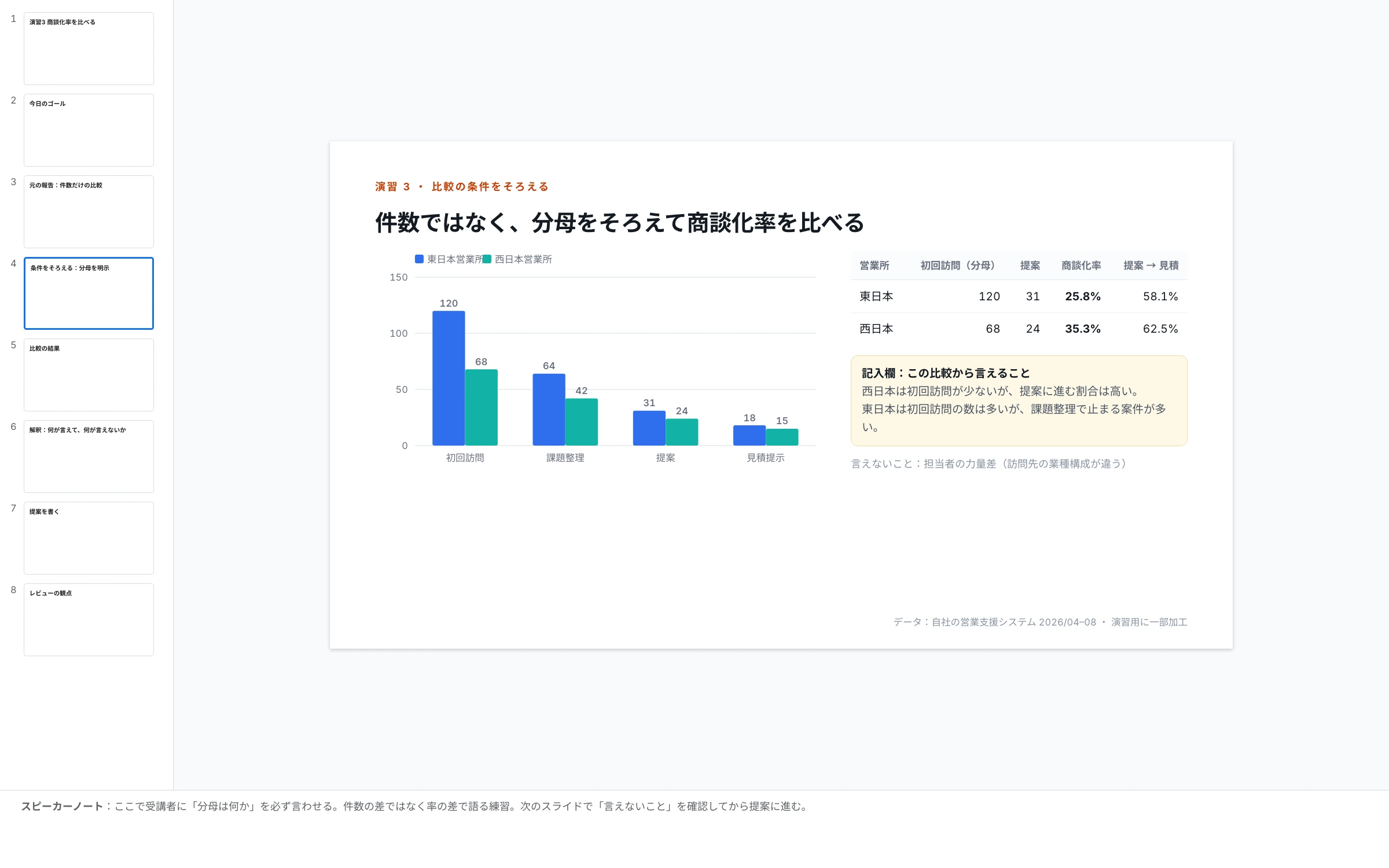The image size is (1389, 868).
Task: Select the 見積提示 teal bar labeled 15
Action: (x=782, y=437)
